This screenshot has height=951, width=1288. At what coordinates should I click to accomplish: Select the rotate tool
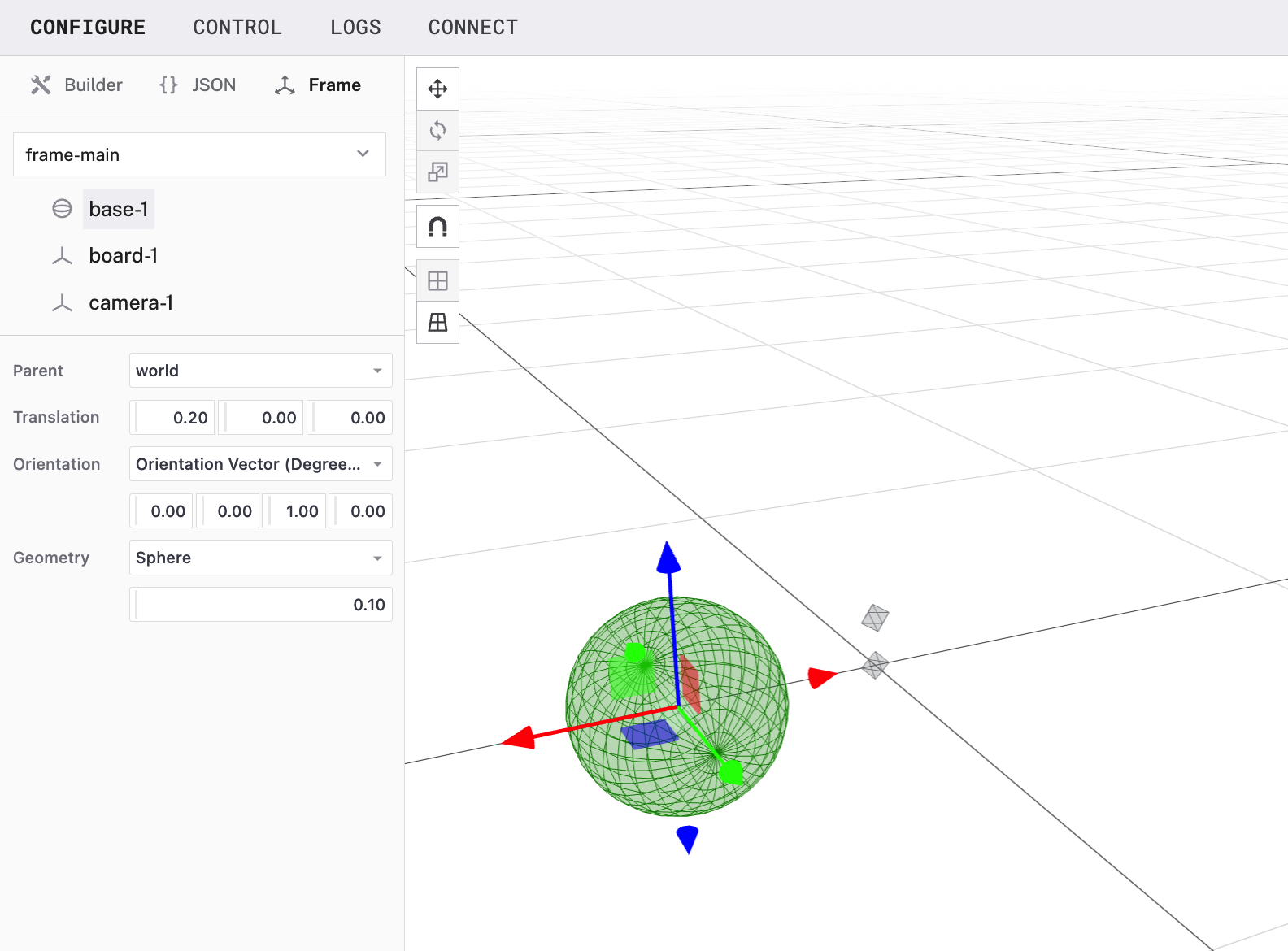[437, 130]
